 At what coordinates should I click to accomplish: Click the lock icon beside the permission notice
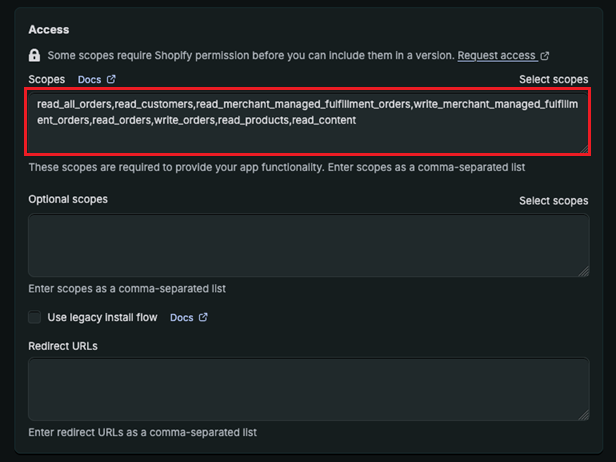tap(35, 56)
